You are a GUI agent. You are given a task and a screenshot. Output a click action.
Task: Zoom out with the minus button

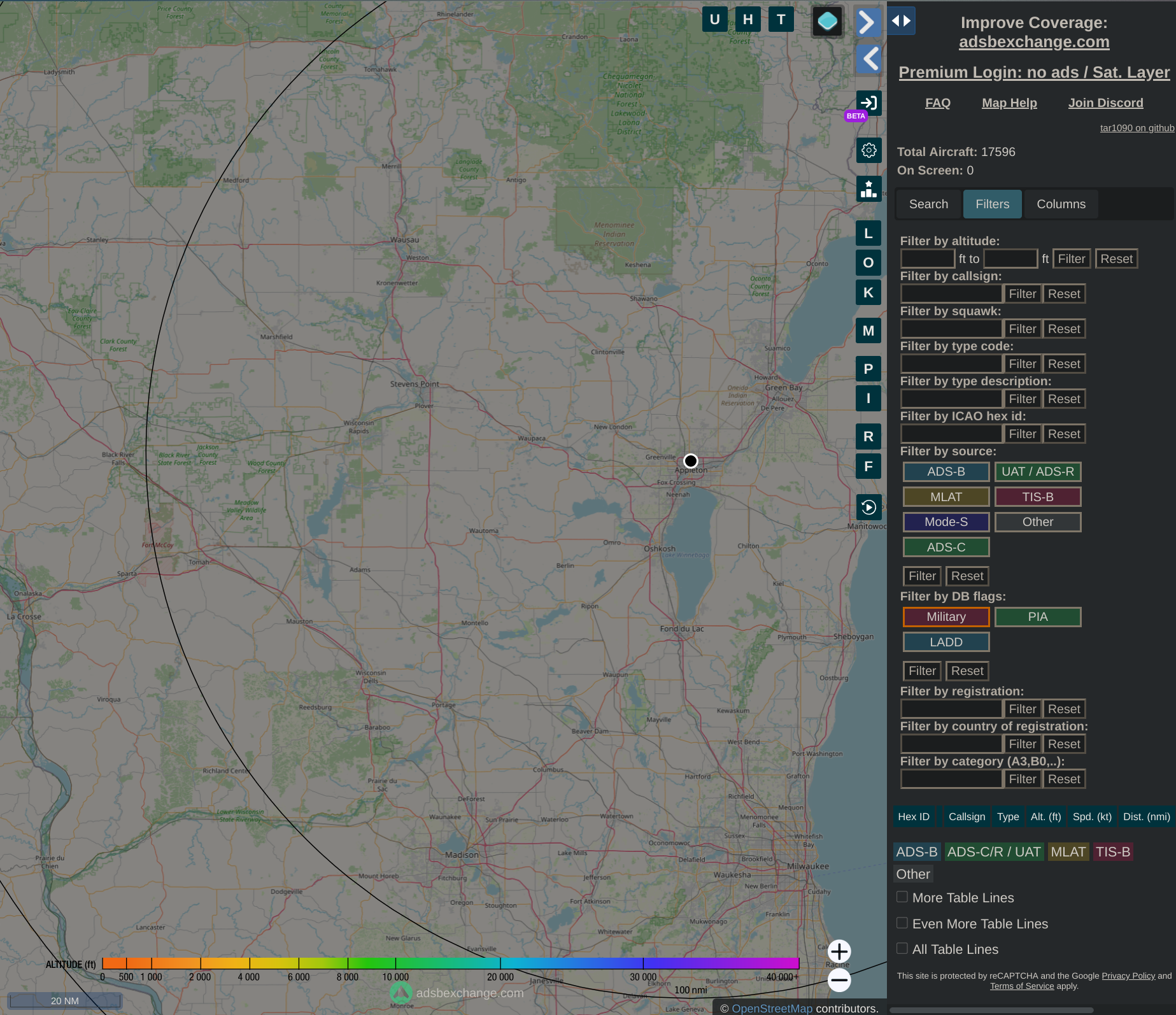coord(839,980)
